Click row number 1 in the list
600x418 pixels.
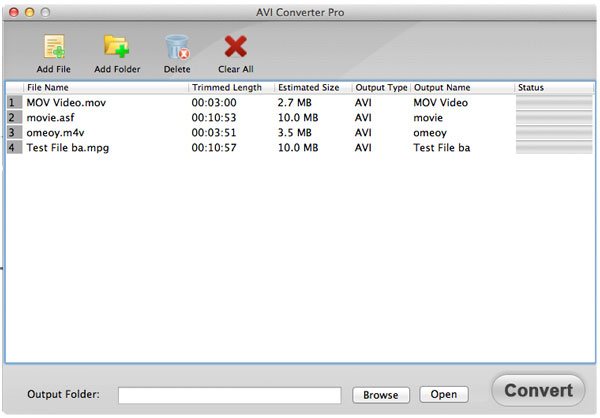point(14,103)
